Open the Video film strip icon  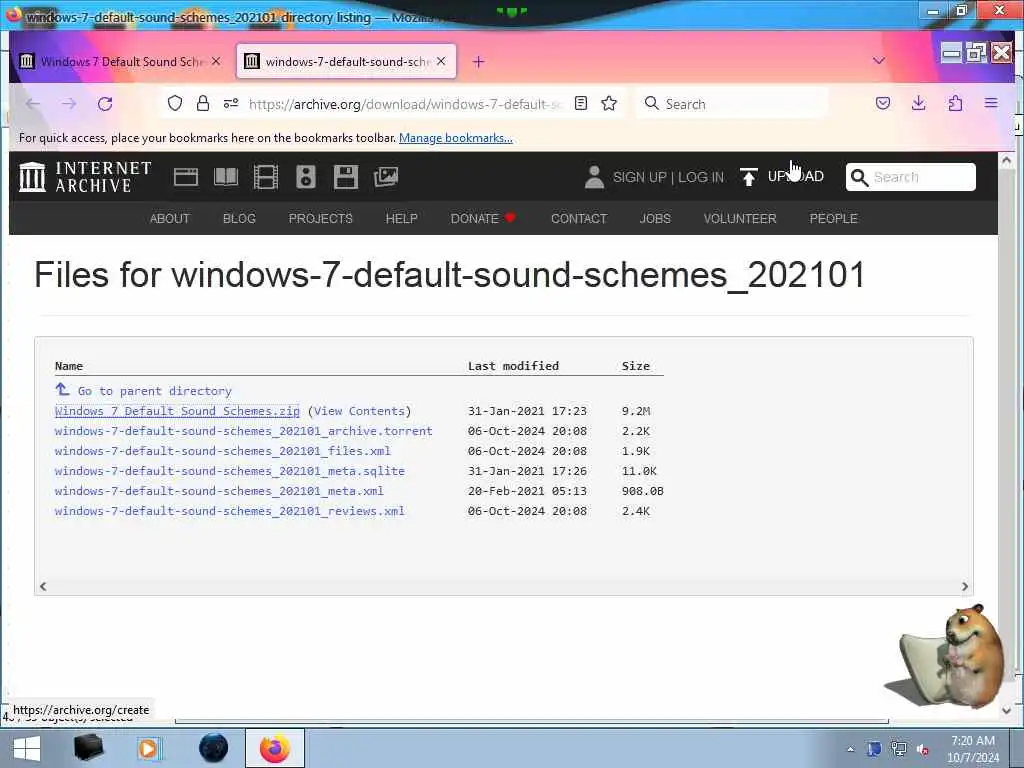click(266, 177)
